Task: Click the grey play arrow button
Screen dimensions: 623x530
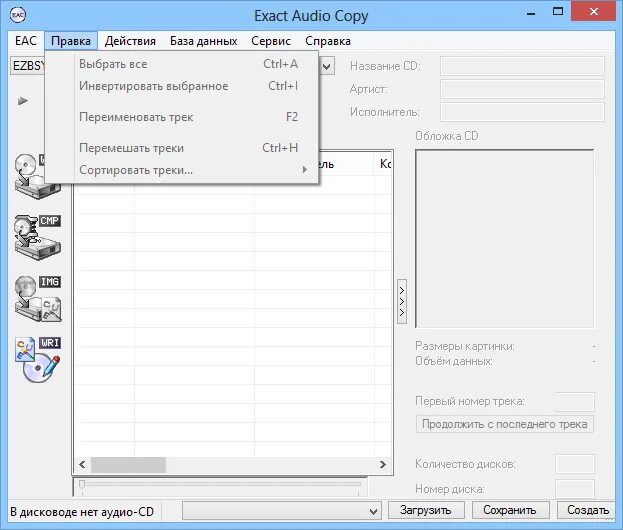Action: (x=23, y=101)
